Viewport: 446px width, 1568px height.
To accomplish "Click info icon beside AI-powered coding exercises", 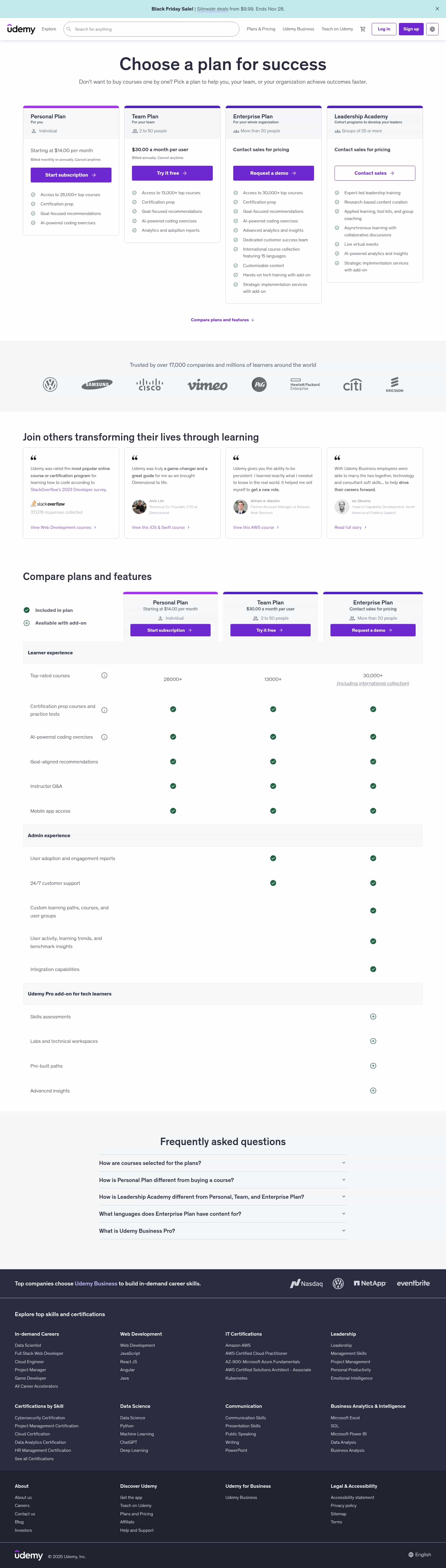I will [x=104, y=737].
